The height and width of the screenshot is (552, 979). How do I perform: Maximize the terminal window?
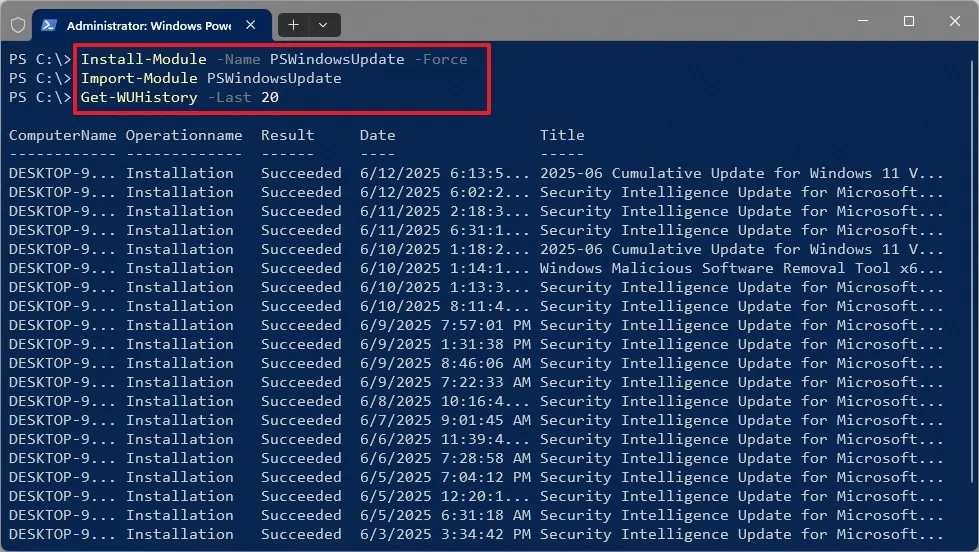(909, 21)
